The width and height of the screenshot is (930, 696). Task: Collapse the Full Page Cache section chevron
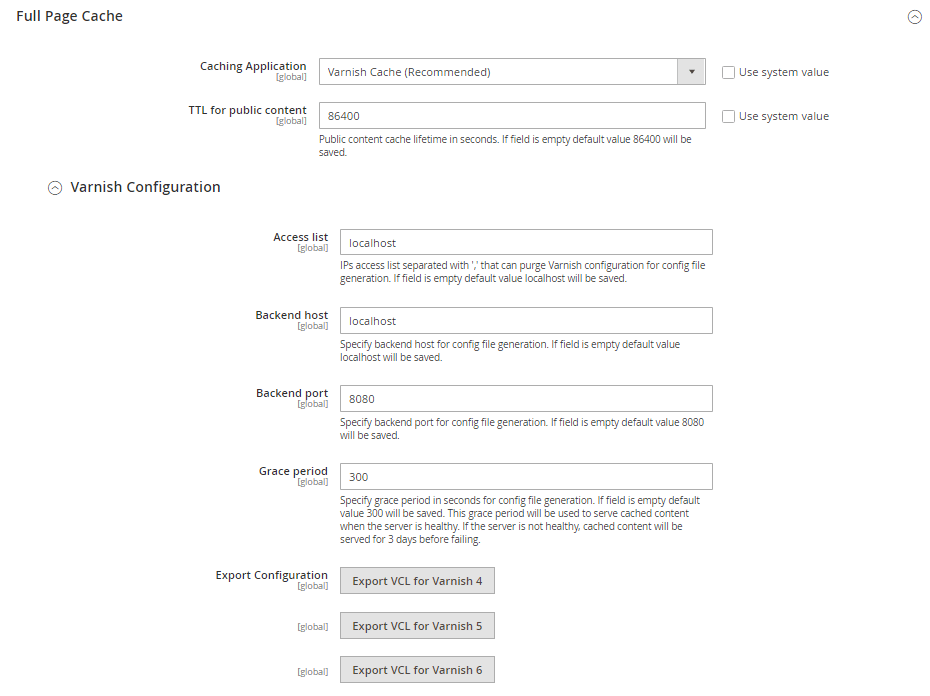(x=915, y=17)
